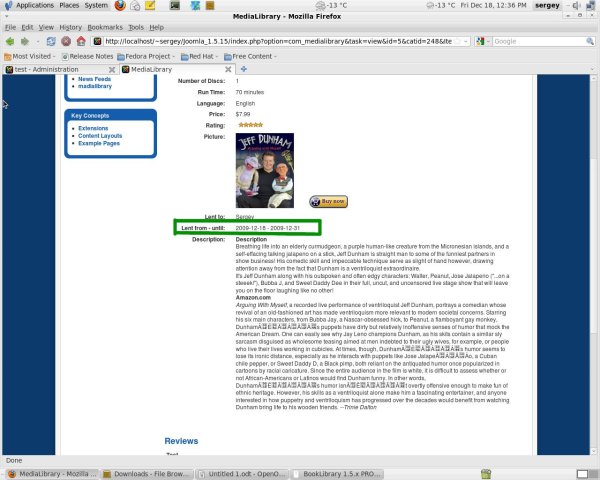Open the Help menu
The height and width of the screenshot is (480, 600).
[157, 27]
